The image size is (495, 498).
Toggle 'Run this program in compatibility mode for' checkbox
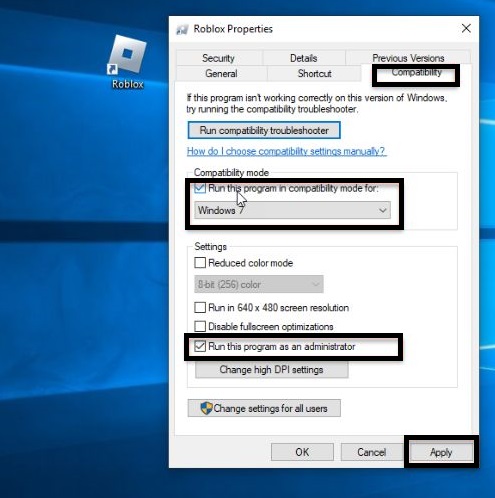pos(200,188)
